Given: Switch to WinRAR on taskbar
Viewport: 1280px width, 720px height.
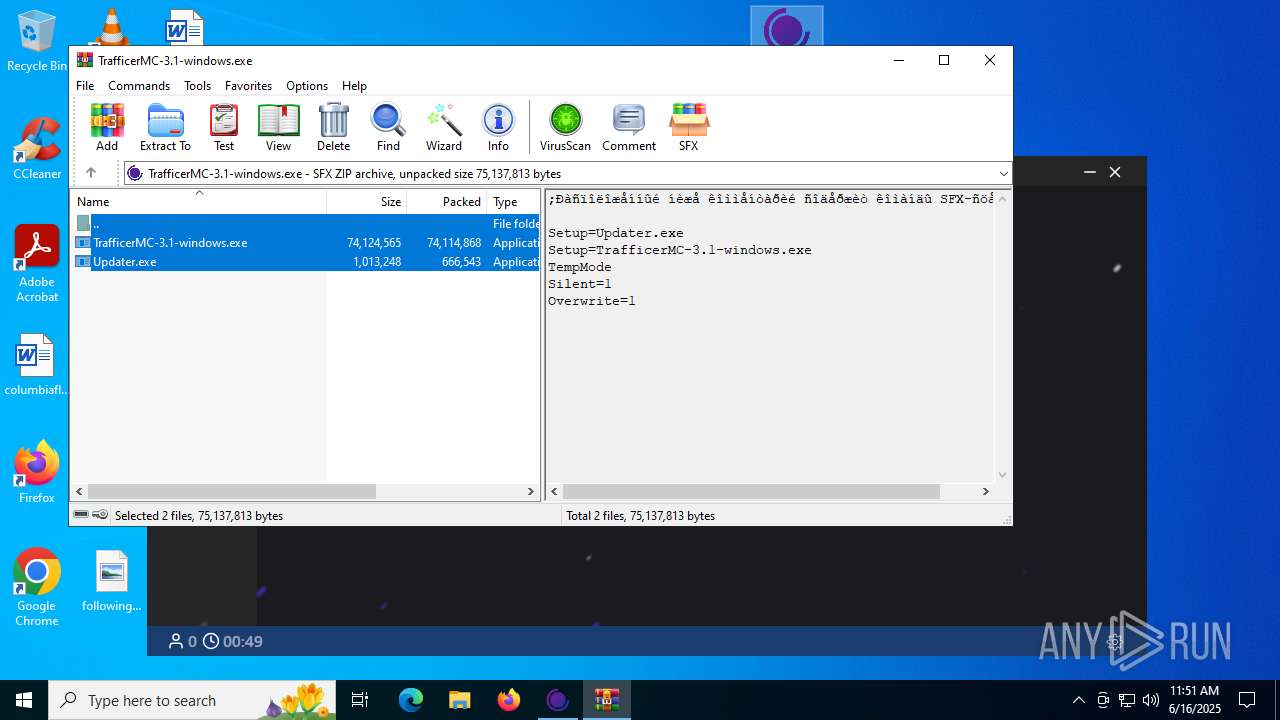Looking at the screenshot, I should pos(607,700).
